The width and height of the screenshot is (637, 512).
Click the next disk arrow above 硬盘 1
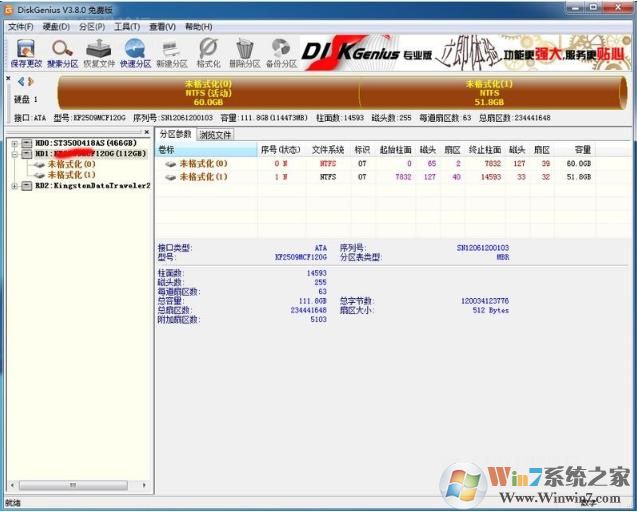pyautogui.click(x=31, y=81)
